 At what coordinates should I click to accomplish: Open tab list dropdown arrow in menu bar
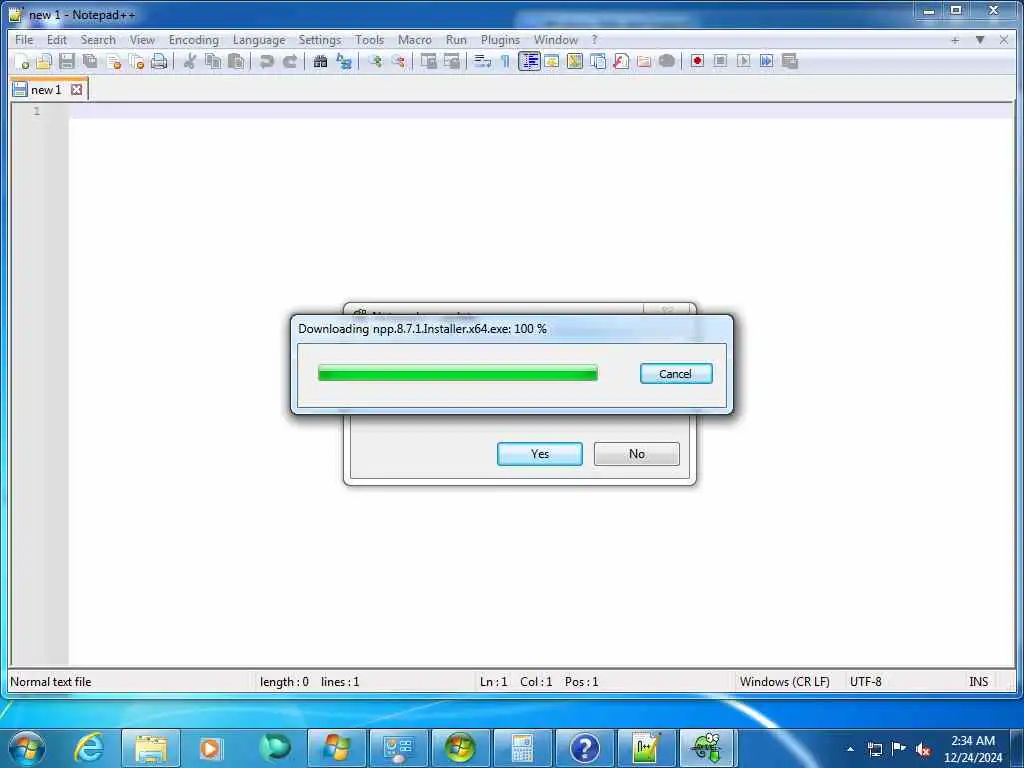click(x=980, y=40)
